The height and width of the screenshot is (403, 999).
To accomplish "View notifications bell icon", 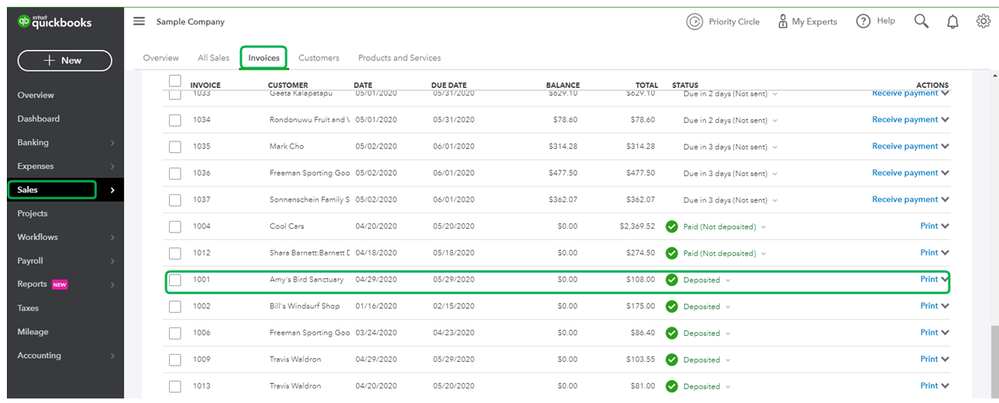I will click(x=952, y=22).
